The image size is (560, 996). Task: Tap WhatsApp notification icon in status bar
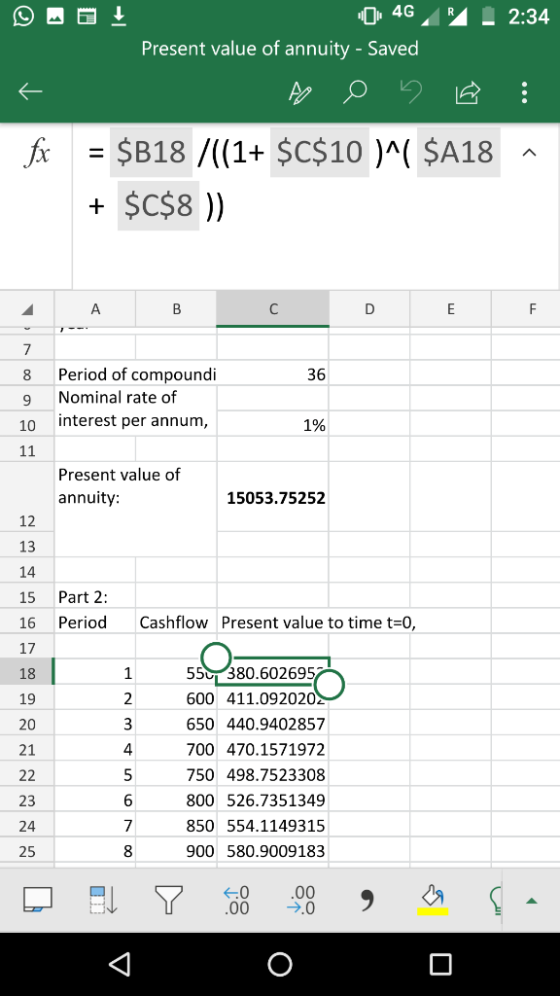click(x=23, y=16)
